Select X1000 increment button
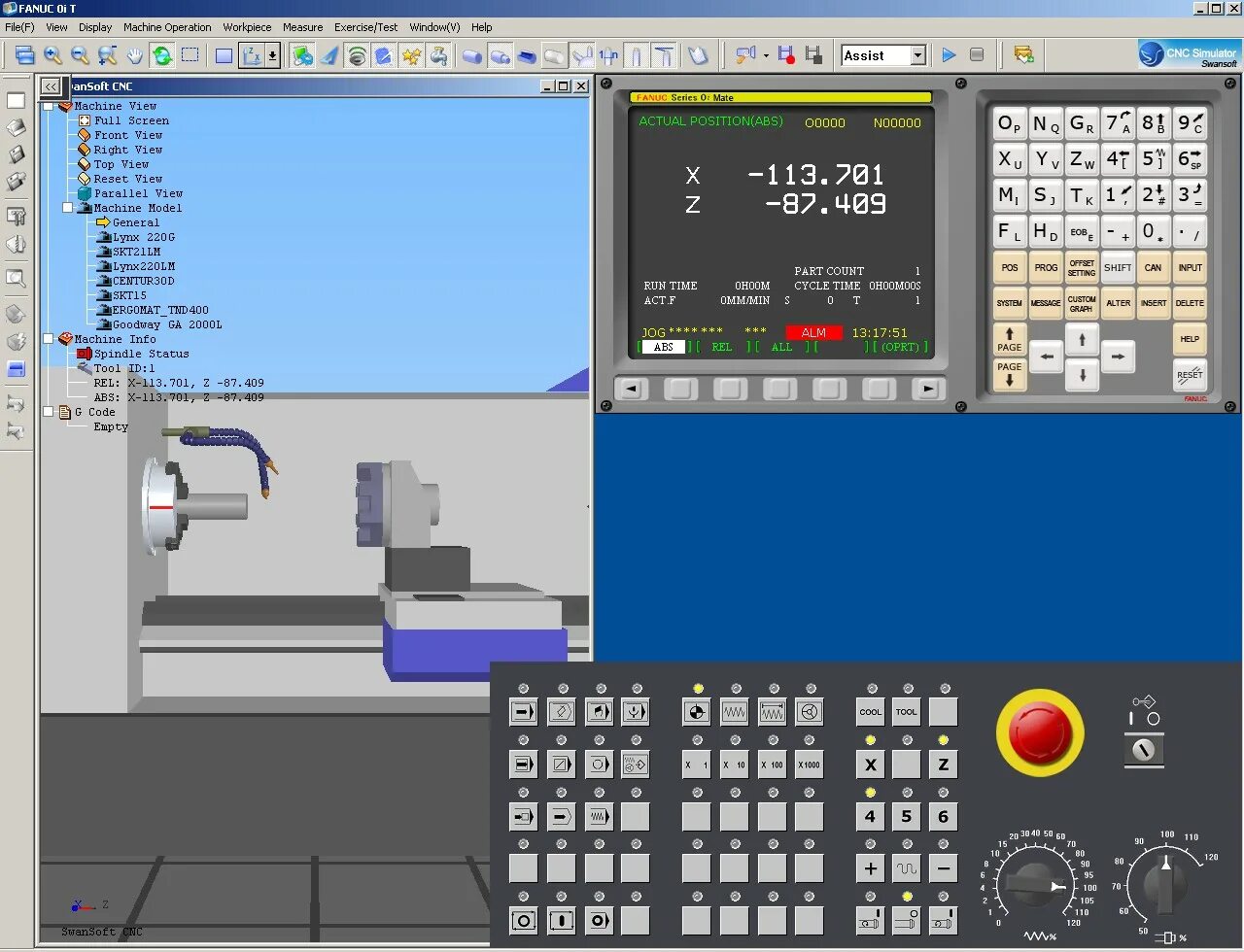This screenshot has width=1244, height=952. pos(810,765)
